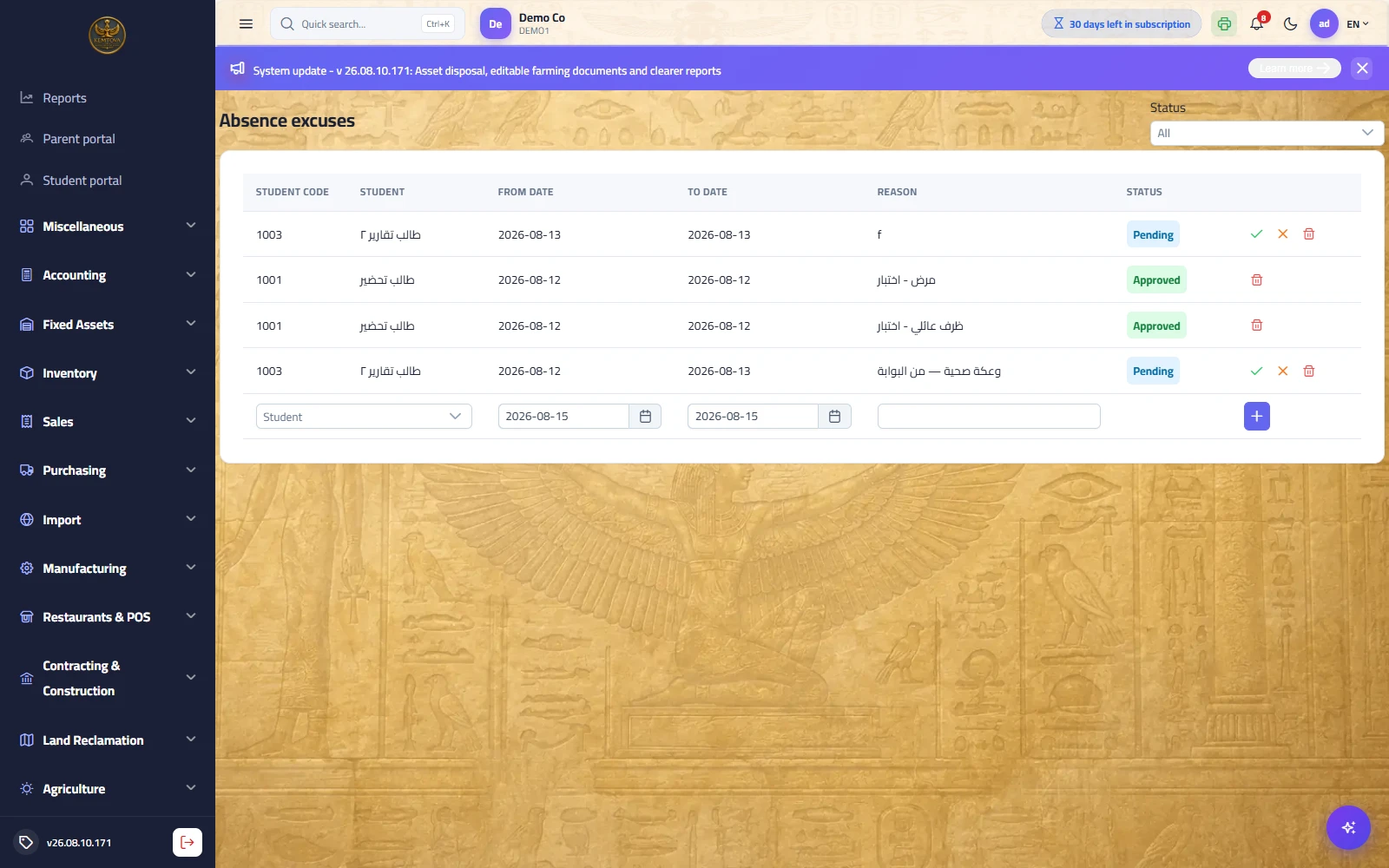Open the AI assistant sparkle button
Screen dimensions: 1389x868
[x=1348, y=827]
